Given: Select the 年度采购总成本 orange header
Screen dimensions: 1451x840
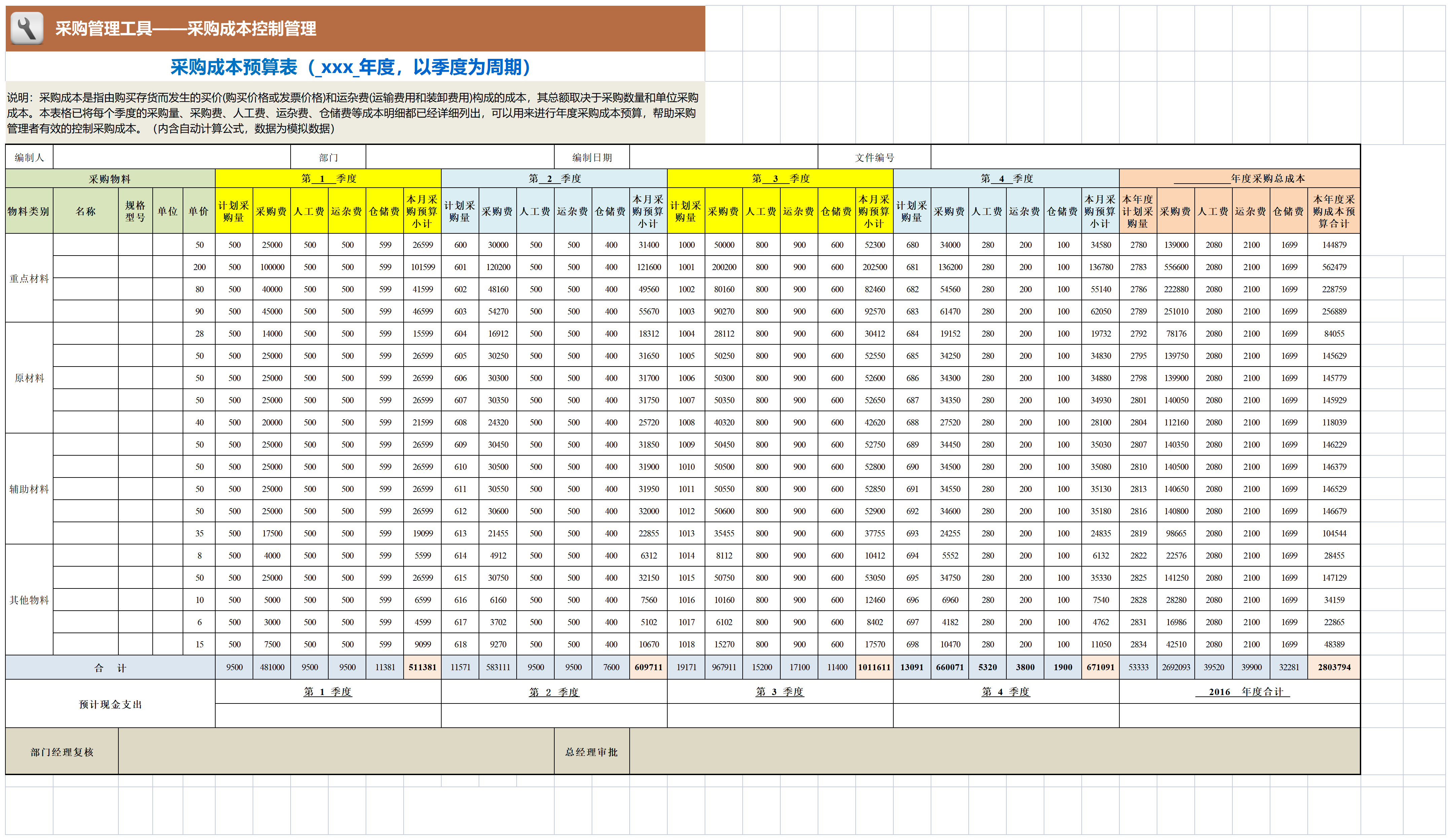Looking at the screenshot, I should click(x=1240, y=179).
